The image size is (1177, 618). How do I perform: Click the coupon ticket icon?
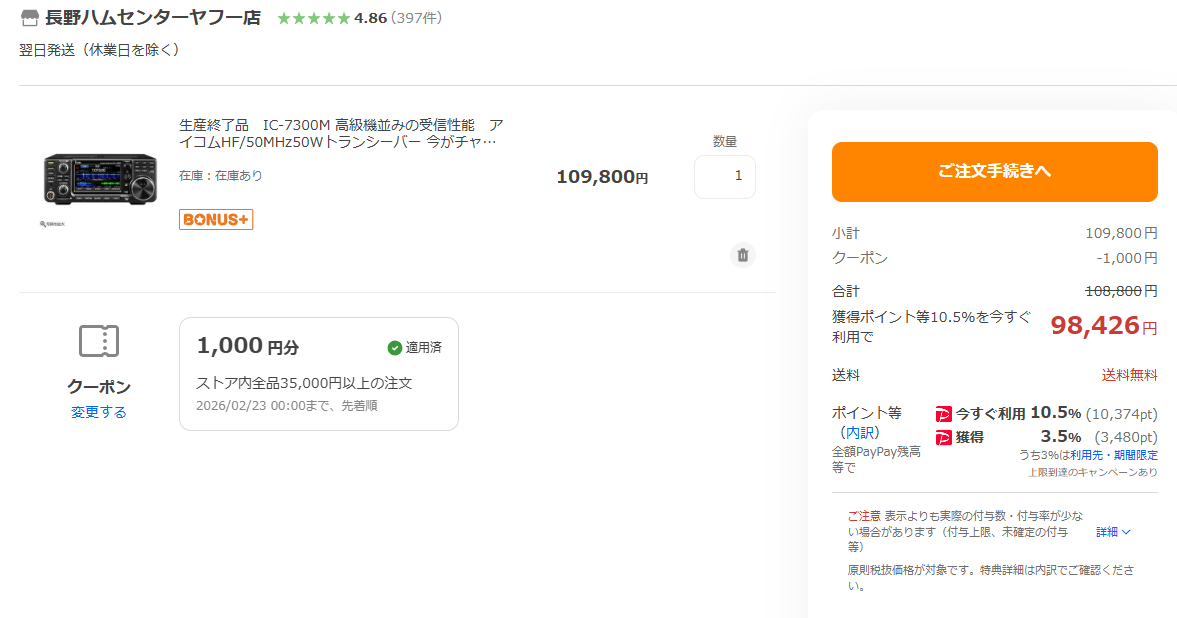tap(99, 341)
